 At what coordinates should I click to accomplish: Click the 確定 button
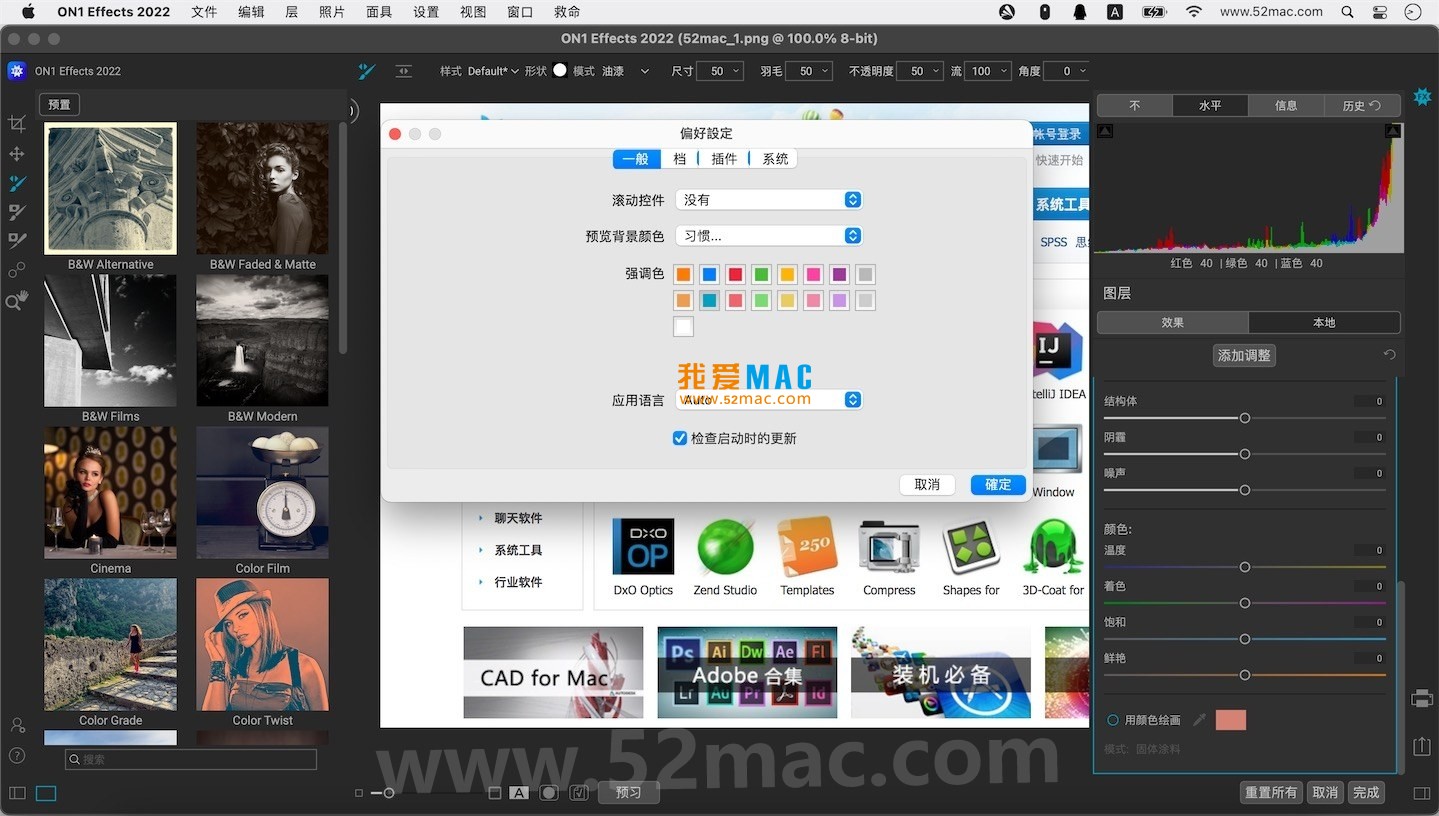(998, 484)
